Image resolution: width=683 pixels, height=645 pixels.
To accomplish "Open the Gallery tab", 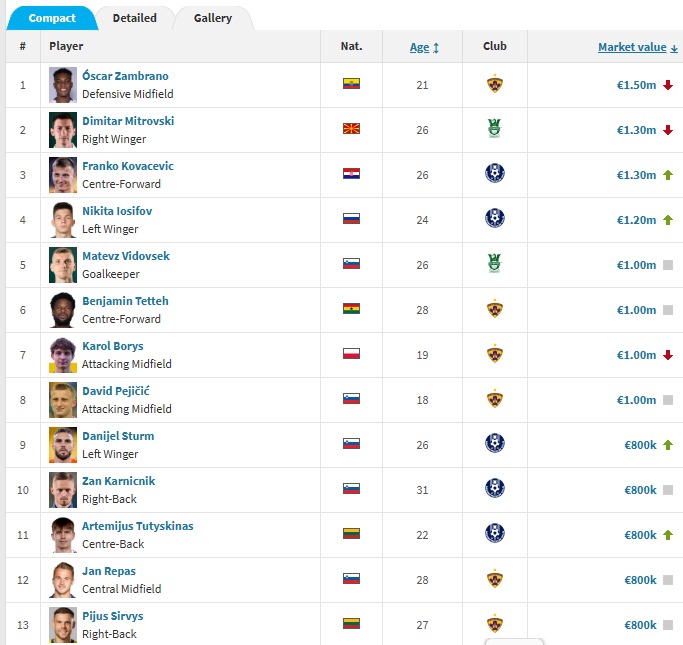I will coord(212,18).
